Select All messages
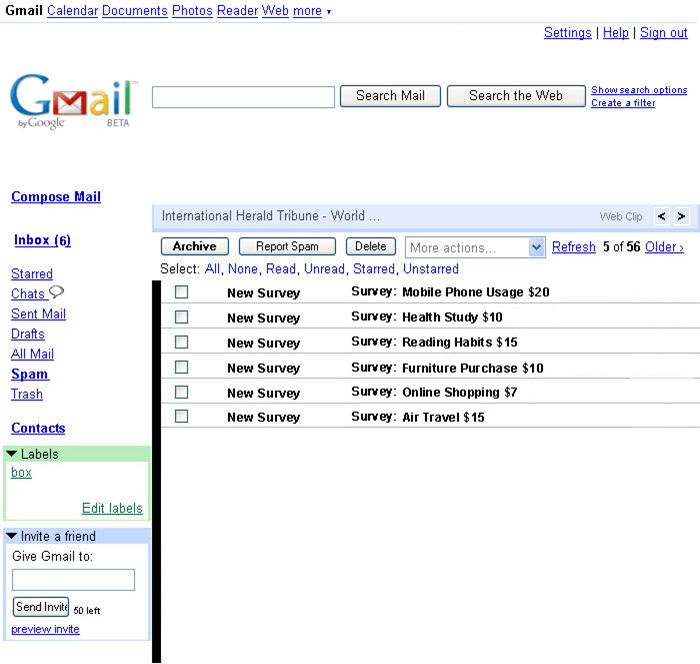700x664 pixels. pyautogui.click(x=212, y=269)
